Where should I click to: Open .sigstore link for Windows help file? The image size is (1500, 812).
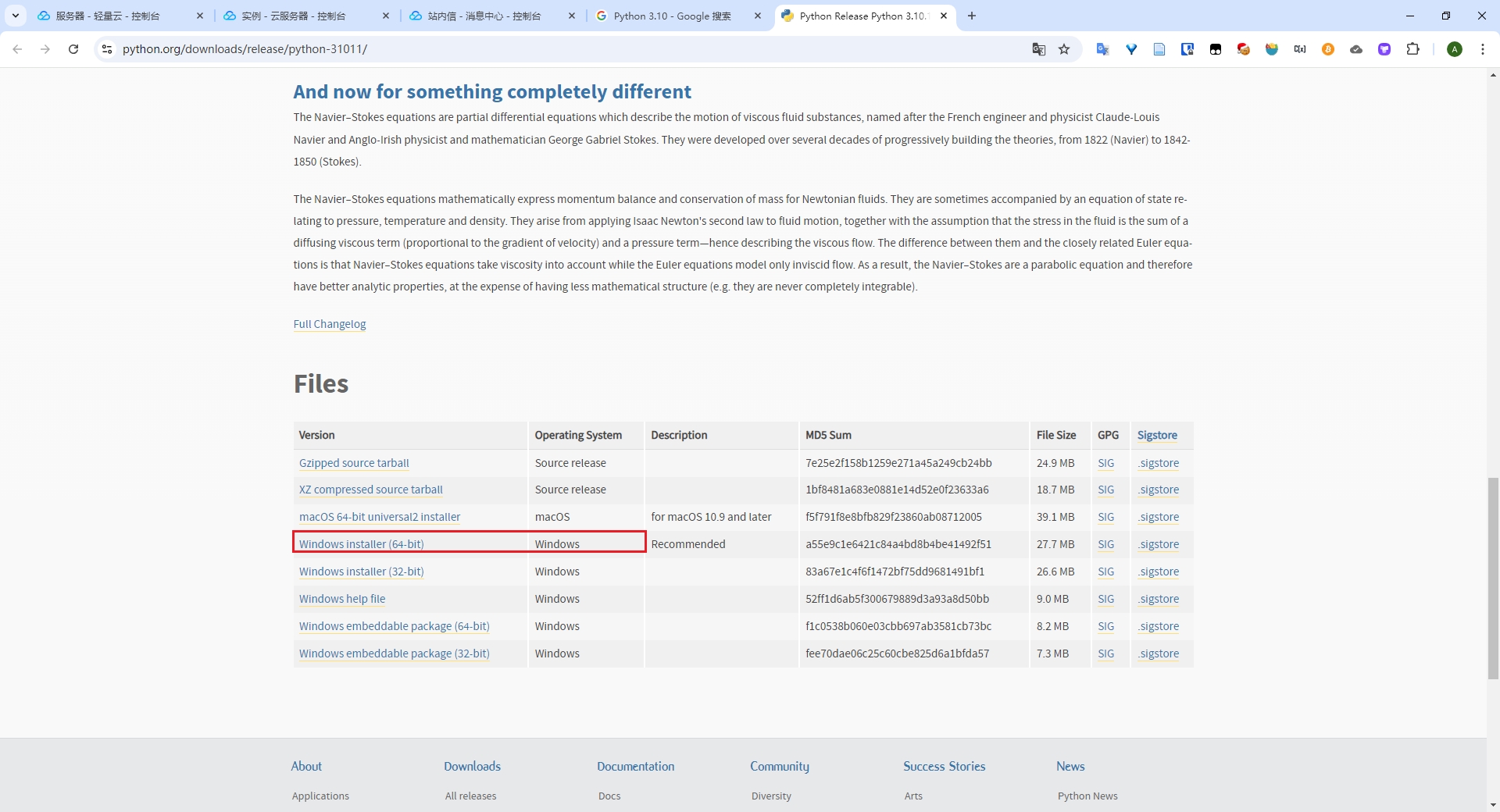(1159, 599)
